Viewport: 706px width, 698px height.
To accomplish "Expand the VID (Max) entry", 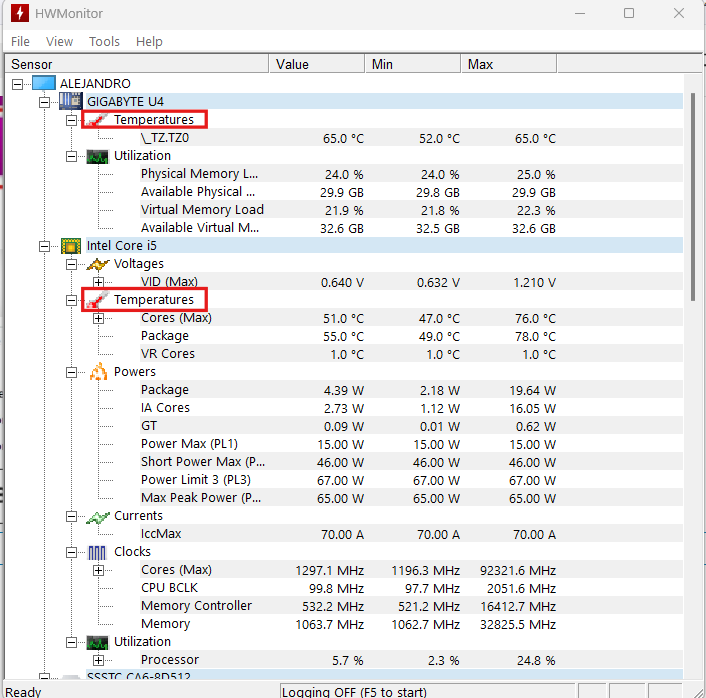I will [x=98, y=282].
